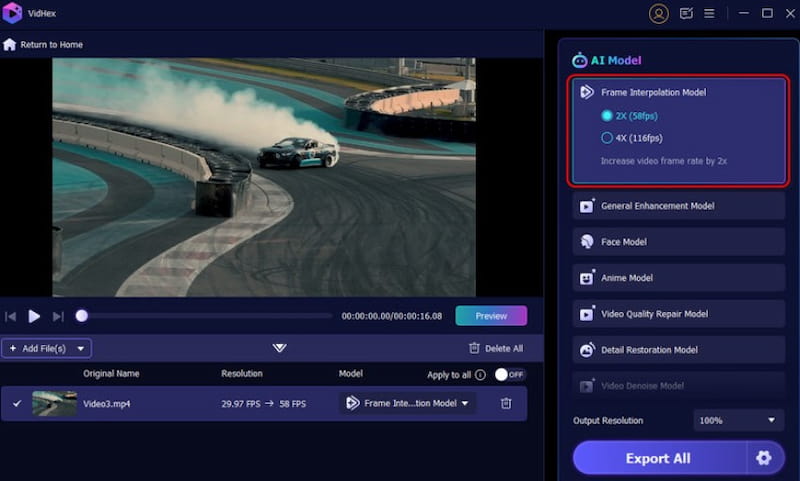This screenshot has height=481, width=800.
Task: Click Export All button
Action: coord(659,458)
